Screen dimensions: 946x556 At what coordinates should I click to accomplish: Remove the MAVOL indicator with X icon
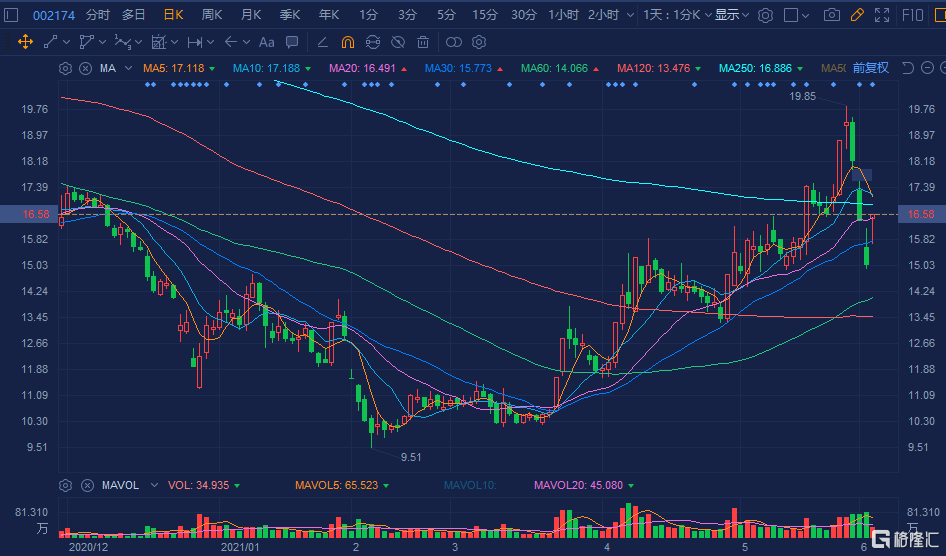[85, 485]
